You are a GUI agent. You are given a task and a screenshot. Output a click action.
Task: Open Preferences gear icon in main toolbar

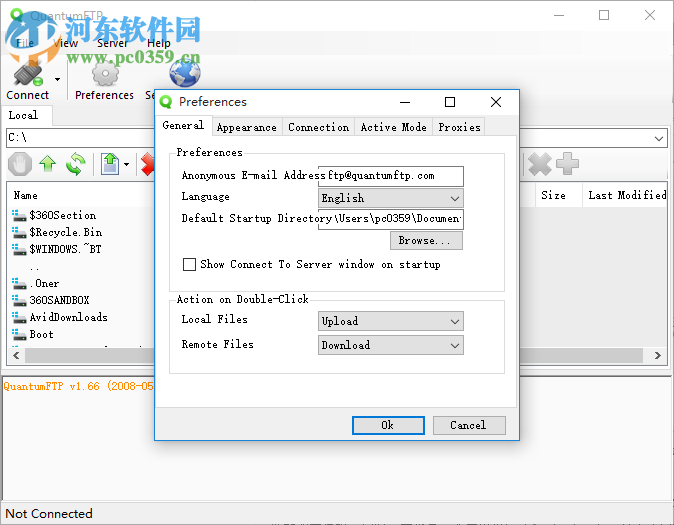tap(105, 74)
